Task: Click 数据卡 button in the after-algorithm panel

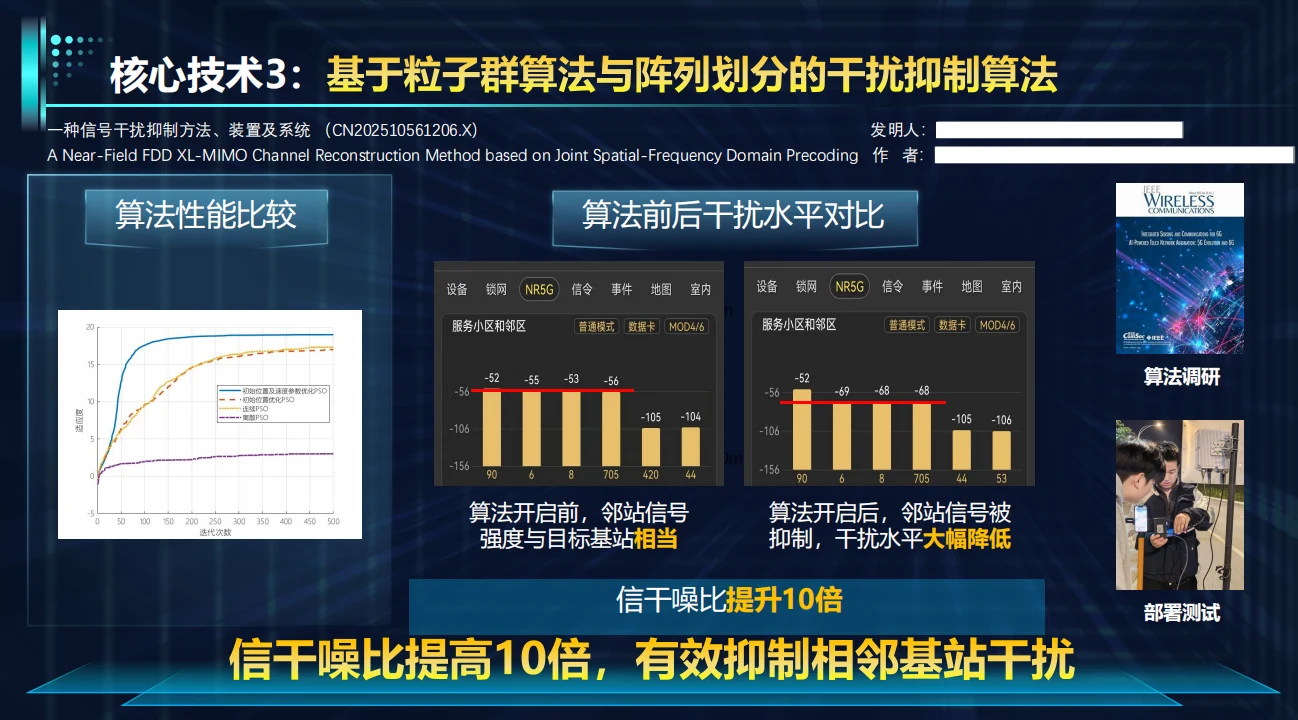Action: click(x=953, y=325)
